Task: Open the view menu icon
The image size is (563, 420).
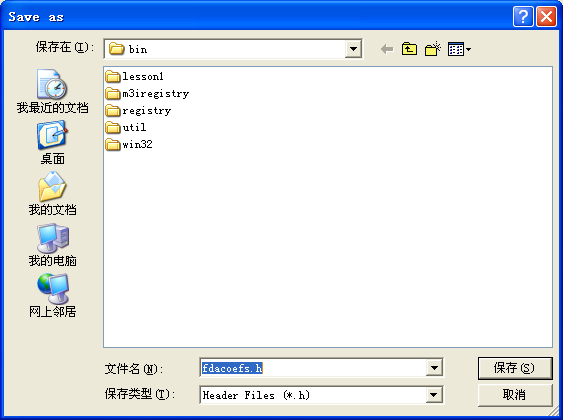Action: [x=459, y=49]
